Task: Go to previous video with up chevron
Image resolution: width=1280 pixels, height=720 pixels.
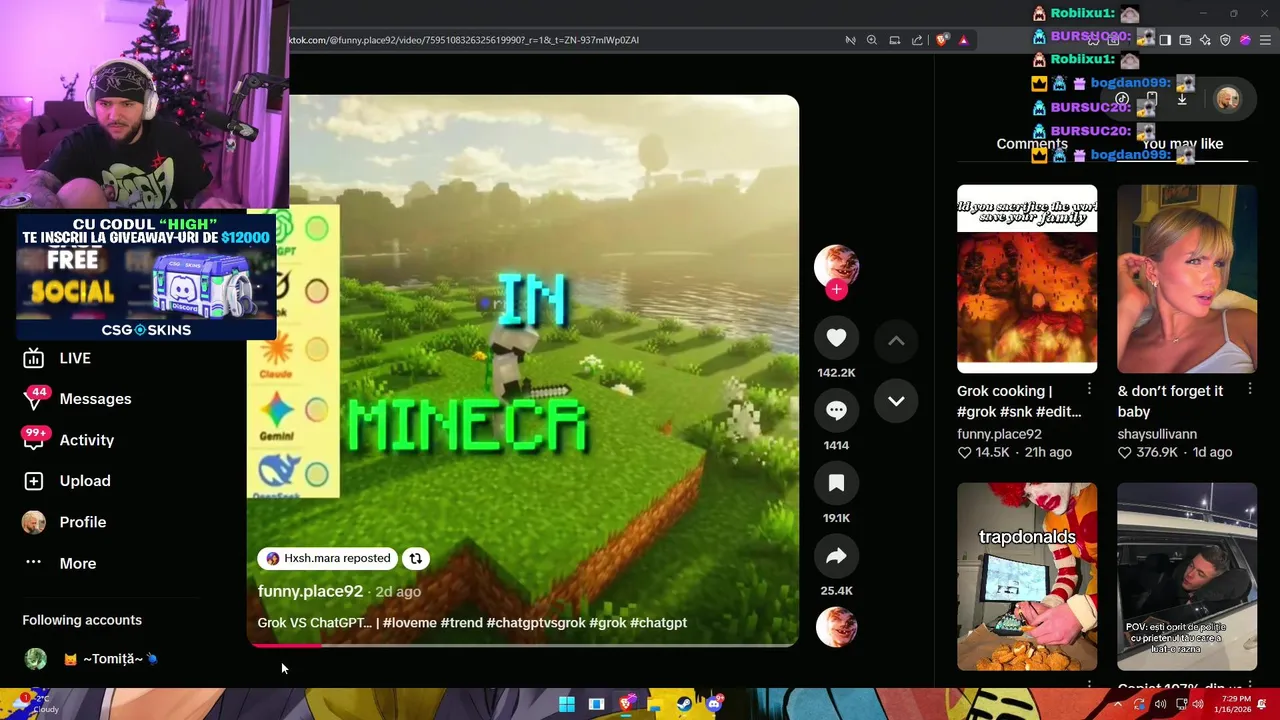Action: point(896,341)
